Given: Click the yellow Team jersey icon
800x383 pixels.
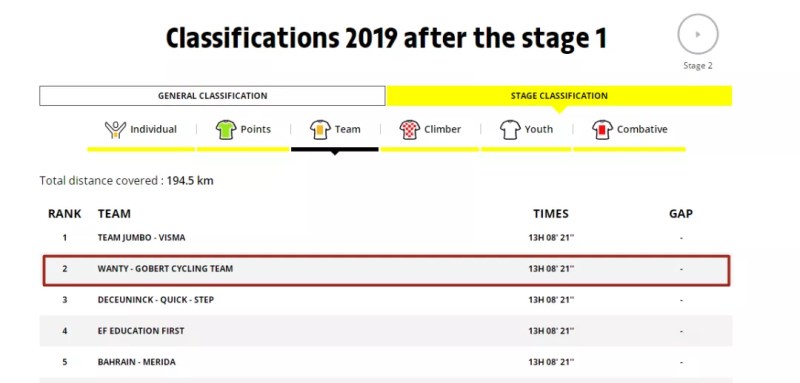Looking at the screenshot, I should [x=320, y=130].
